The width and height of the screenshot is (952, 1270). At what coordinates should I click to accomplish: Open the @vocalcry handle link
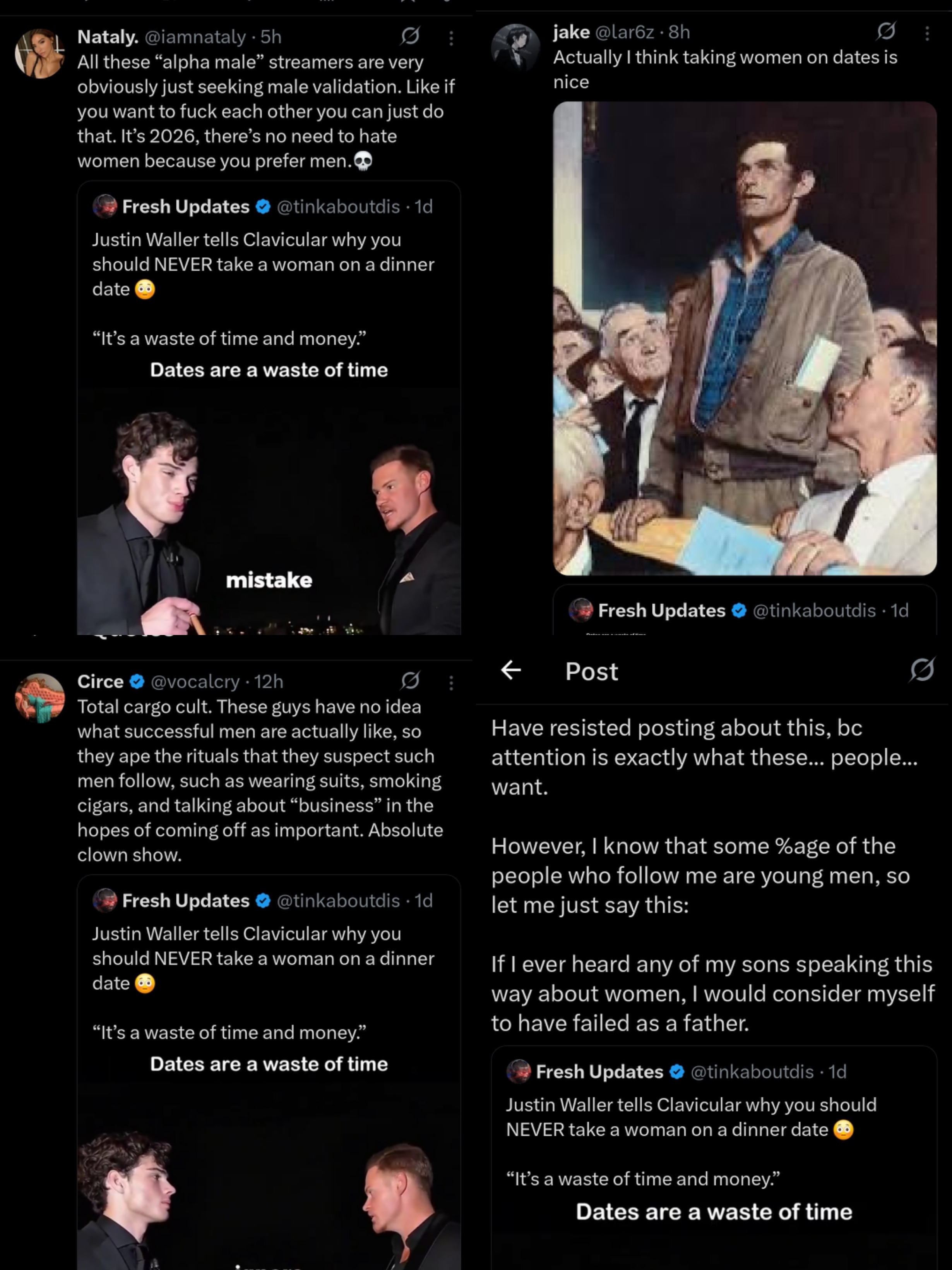(x=195, y=681)
